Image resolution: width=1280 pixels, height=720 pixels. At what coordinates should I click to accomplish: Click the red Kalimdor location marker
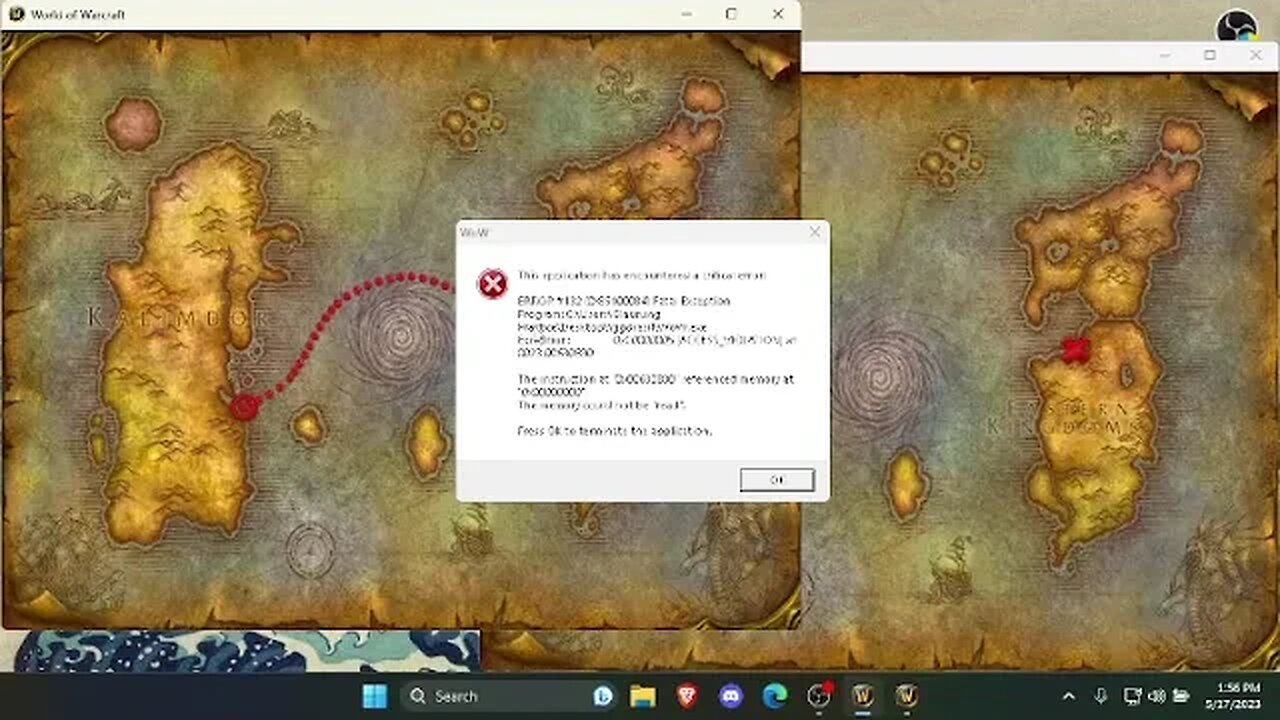pyautogui.click(x=245, y=407)
